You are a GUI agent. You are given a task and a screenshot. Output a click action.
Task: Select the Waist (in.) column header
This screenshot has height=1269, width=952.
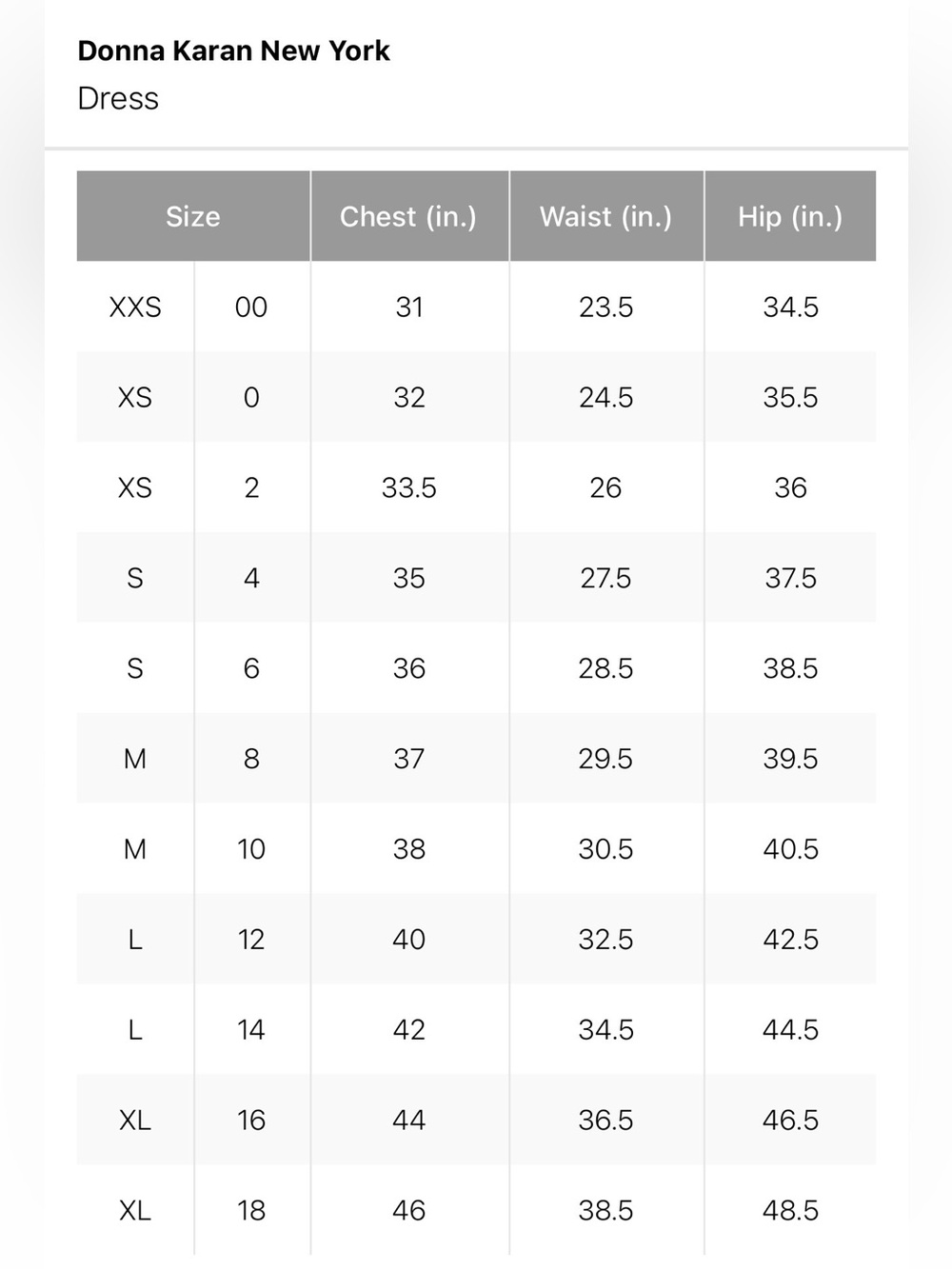[606, 216]
